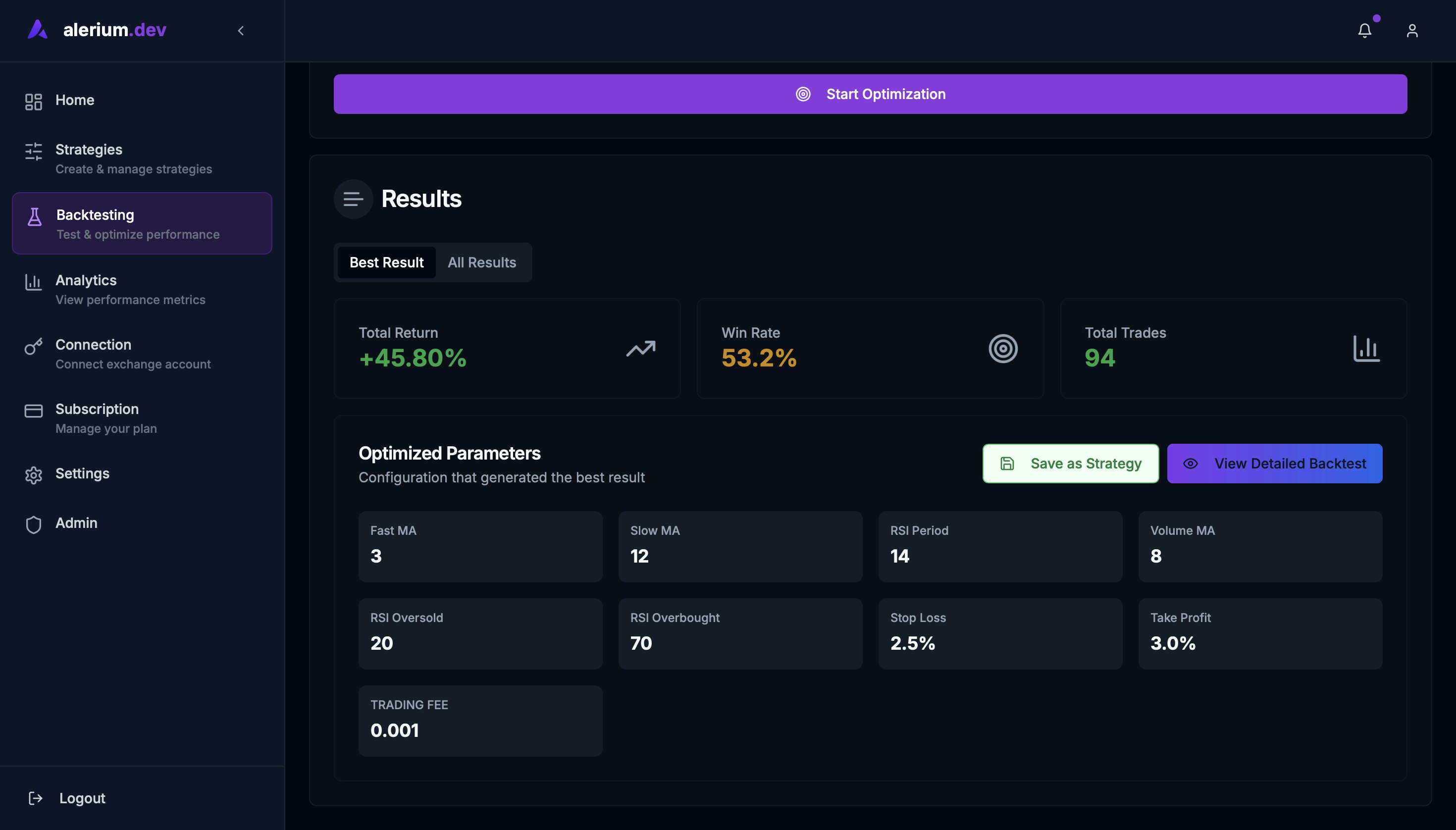
Task: Select the Best Result tab
Action: coord(386,262)
